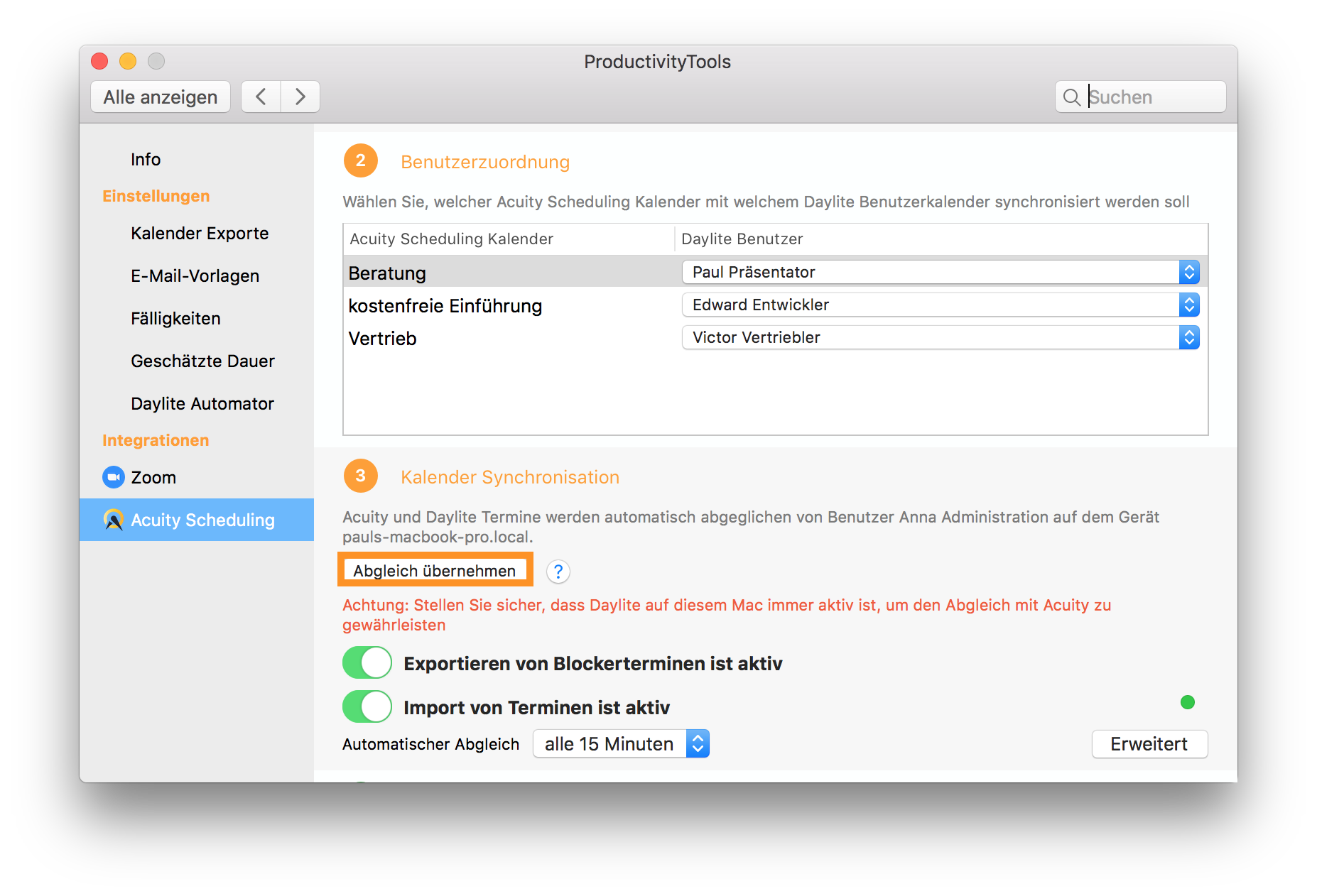This screenshot has height=896, width=1317.
Task: Go forward with the right chevron
Action: point(300,97)
